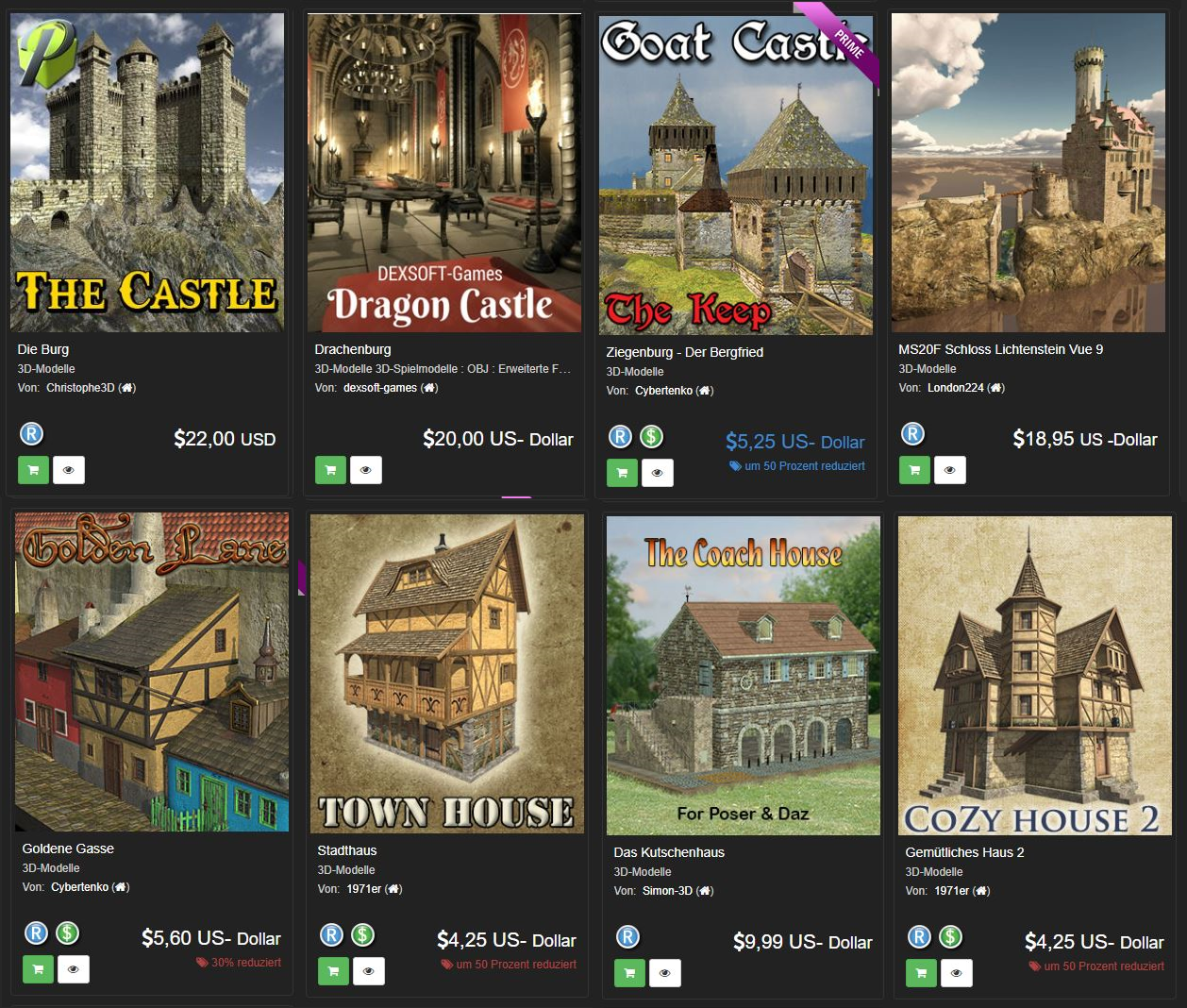This screenshot has height=1008, width=1187.
Task: Click the Golden Lane product image
Action: click(x=152, y=672)
